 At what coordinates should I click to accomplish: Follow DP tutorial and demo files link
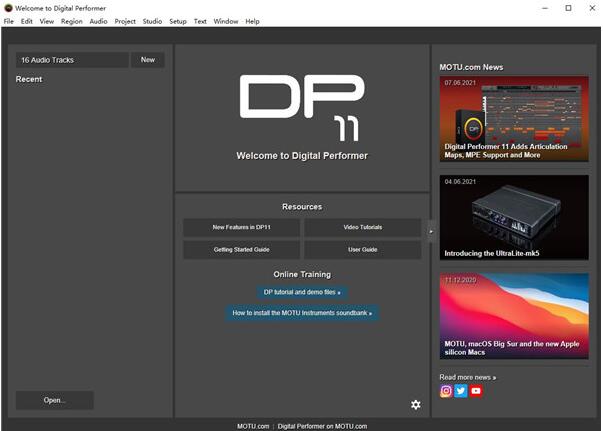pyautogui.click(x=302, y=292)
